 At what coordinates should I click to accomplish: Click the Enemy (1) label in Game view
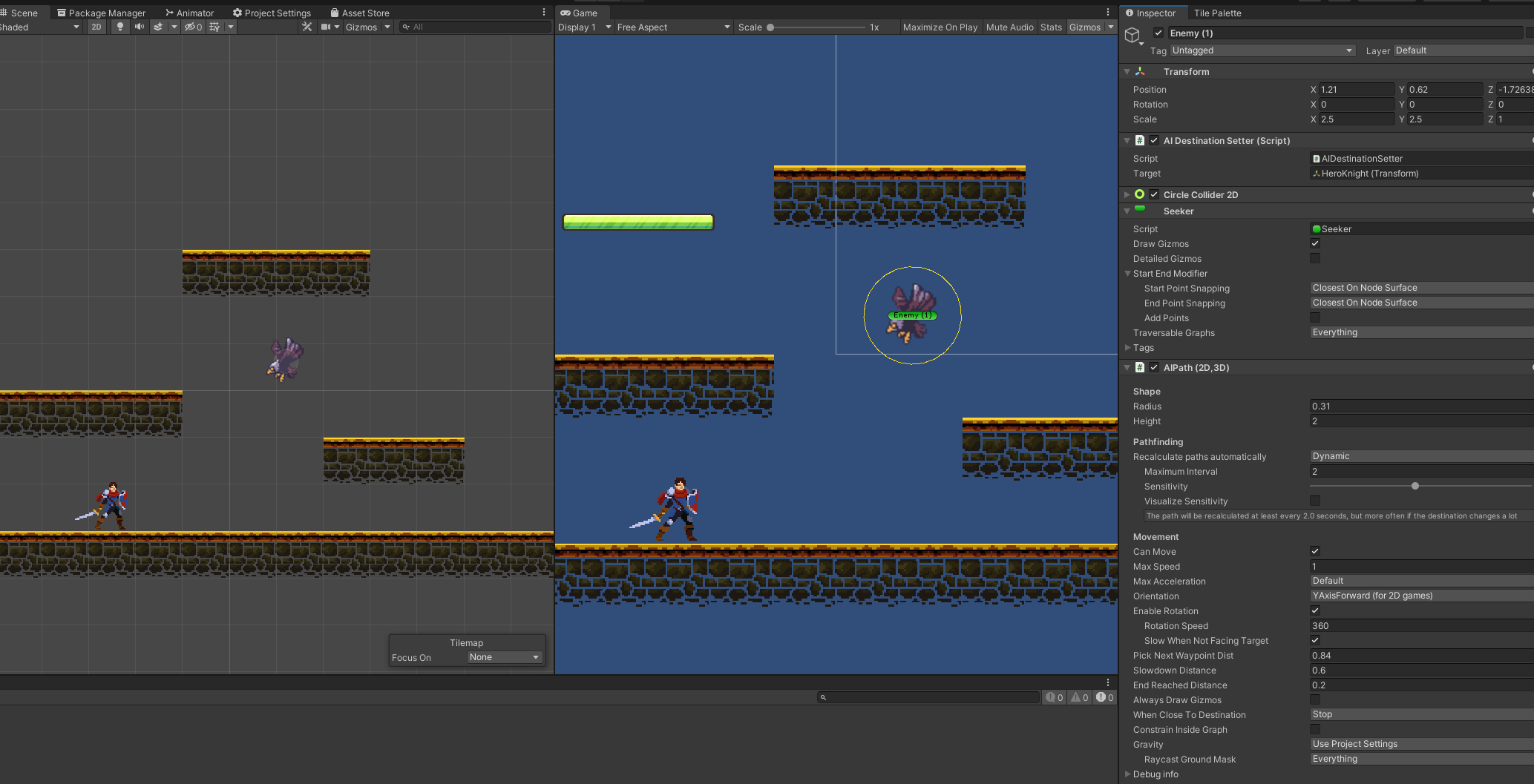(x=913, y=315)
